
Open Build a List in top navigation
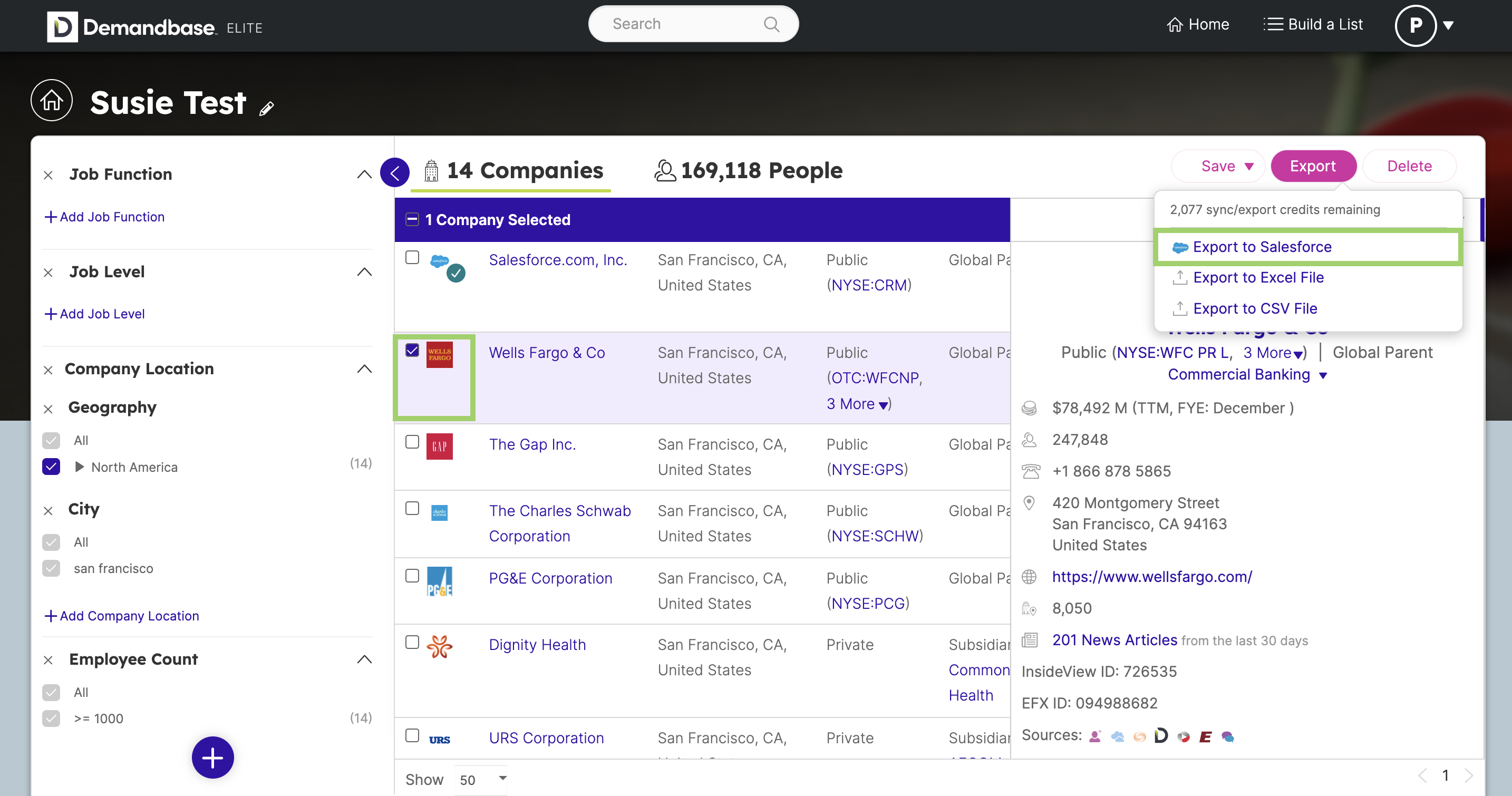1313,24
